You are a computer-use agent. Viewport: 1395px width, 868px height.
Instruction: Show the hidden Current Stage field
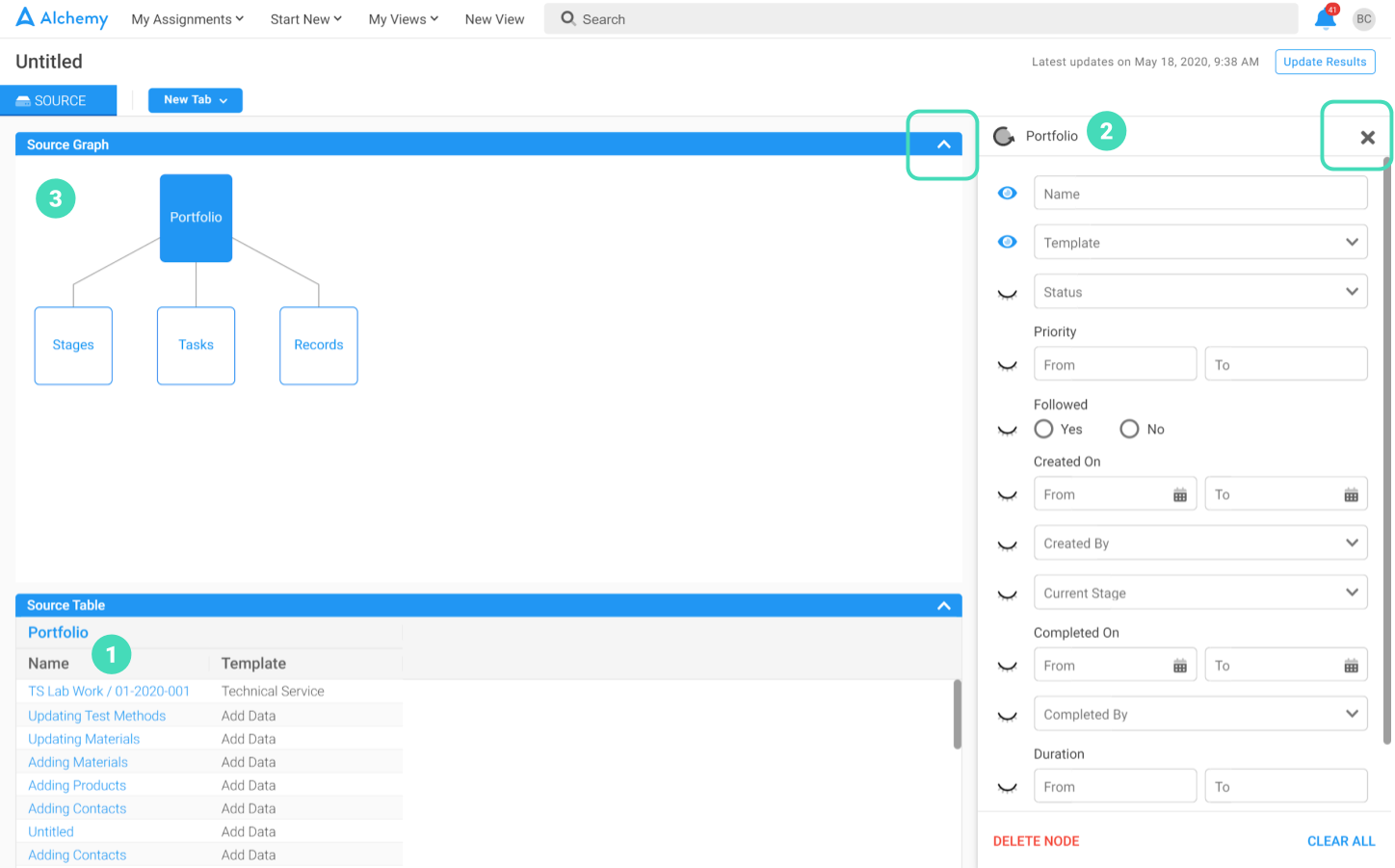tap(1008, 595)
